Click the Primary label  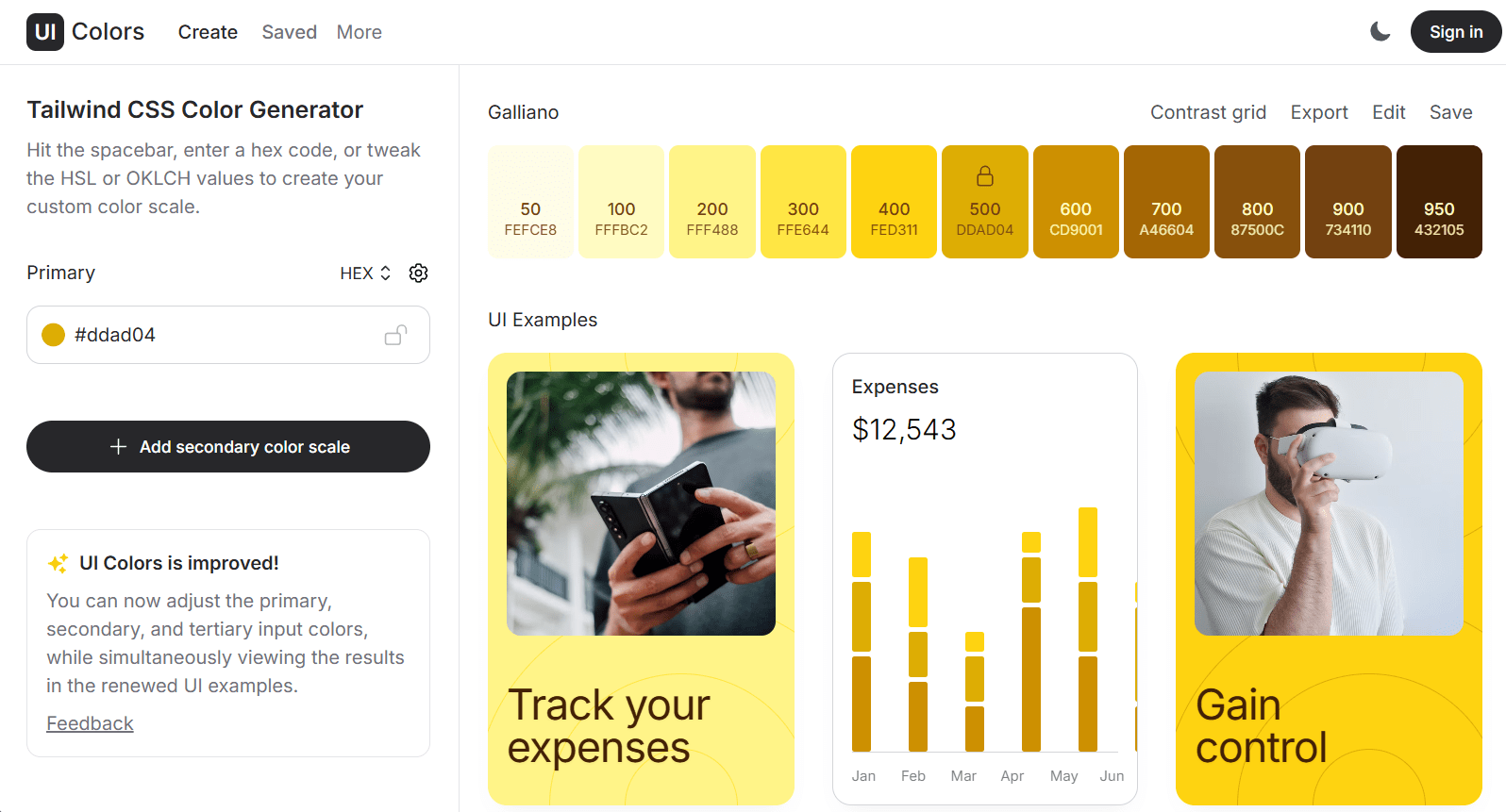pos(60,273)
